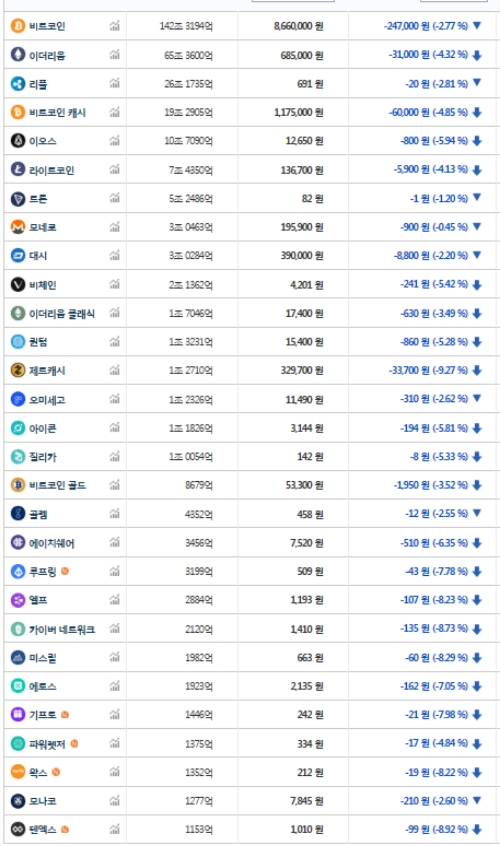
Task: Click the 비트코인 change -247,000 원 (-2.77 %)
Action: tap(426, 26)
